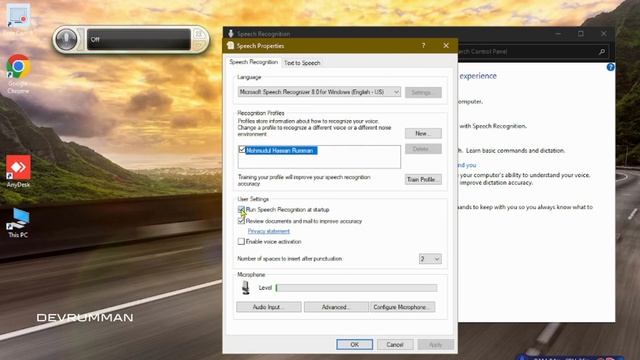Click search field in Control Panel window

tap(527, 52)
